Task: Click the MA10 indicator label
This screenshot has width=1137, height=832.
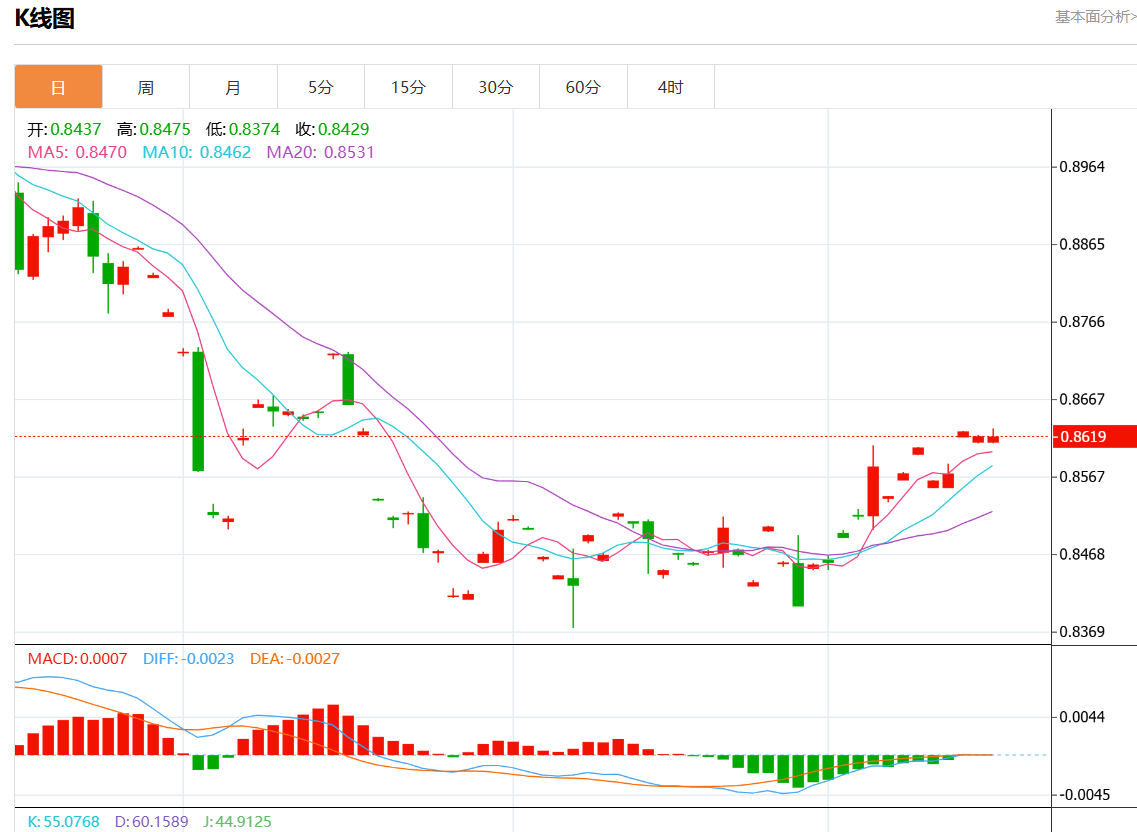Action: [197, 152]
